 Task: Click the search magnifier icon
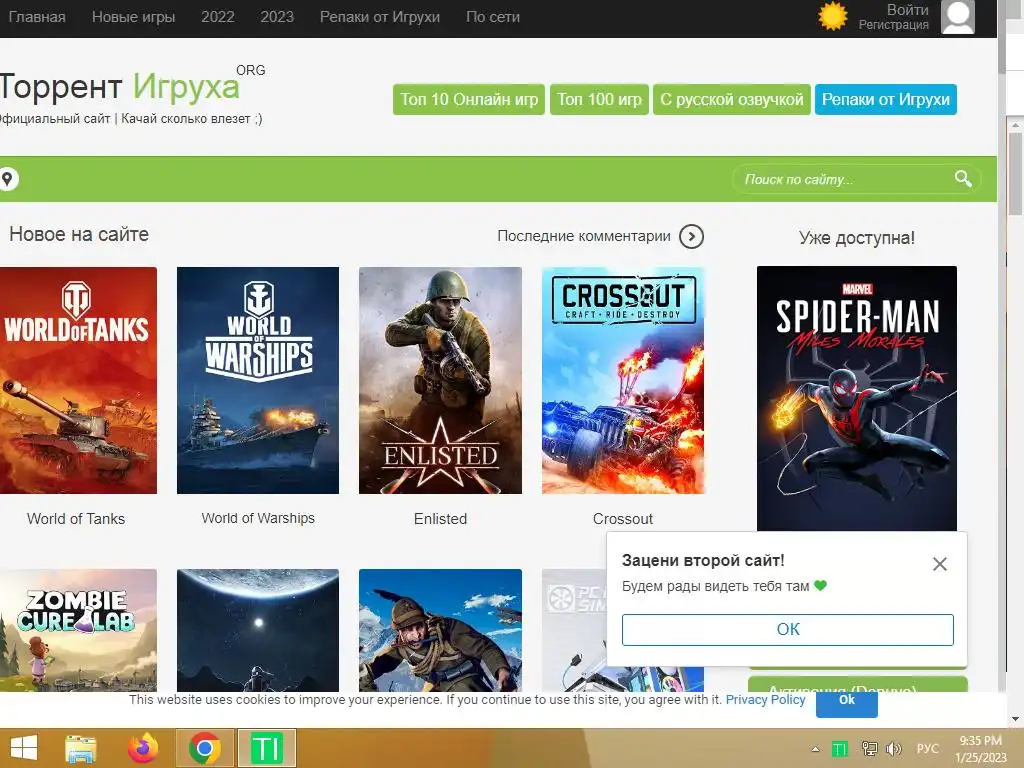pyautogui.click(x=963, y=178)
